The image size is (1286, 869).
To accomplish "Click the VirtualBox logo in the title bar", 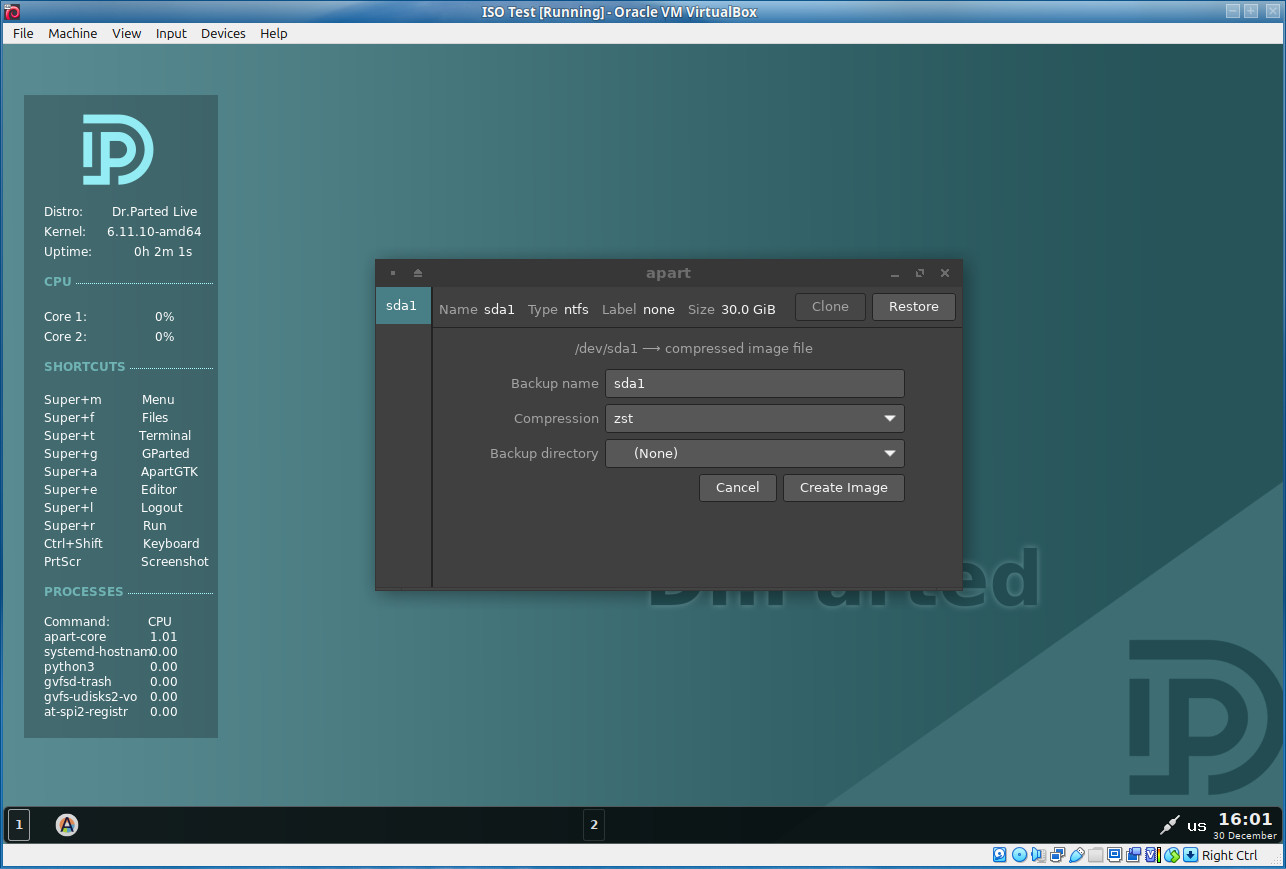I will click(x=12, y=12).
